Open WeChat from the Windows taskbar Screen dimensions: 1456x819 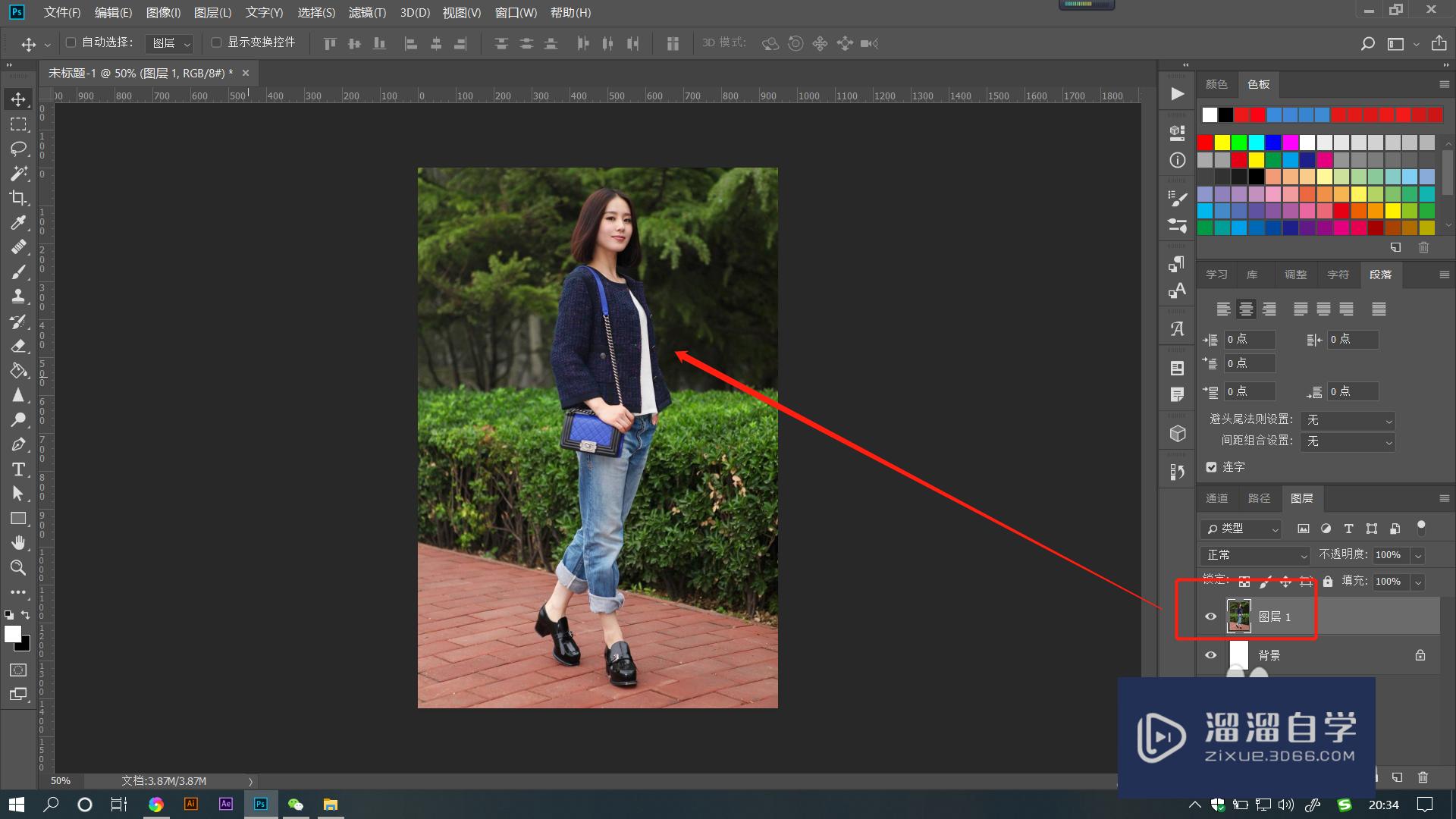296,805
